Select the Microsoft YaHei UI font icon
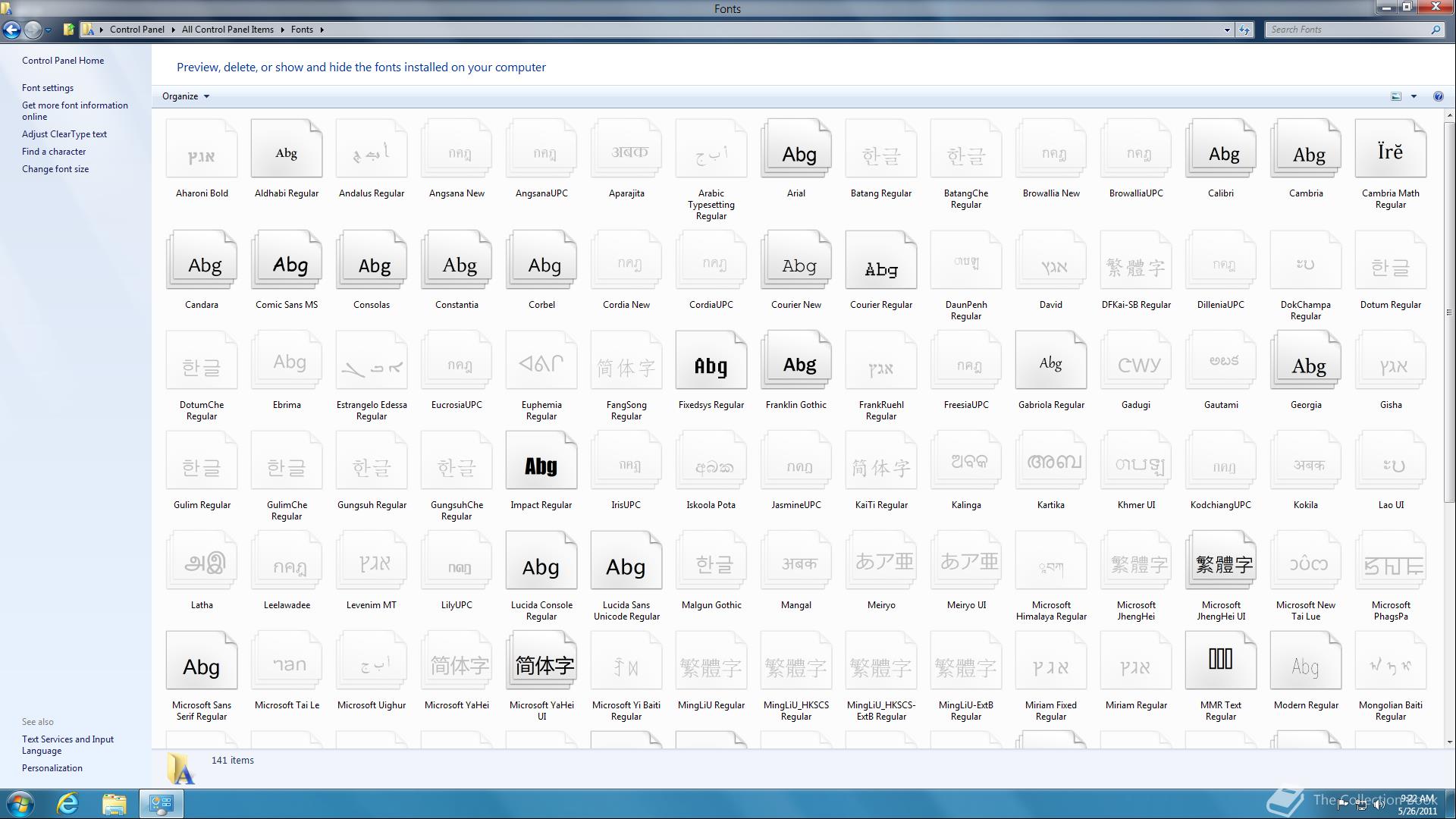This screenshot has height=819, width=1456. tap(541, 661)
